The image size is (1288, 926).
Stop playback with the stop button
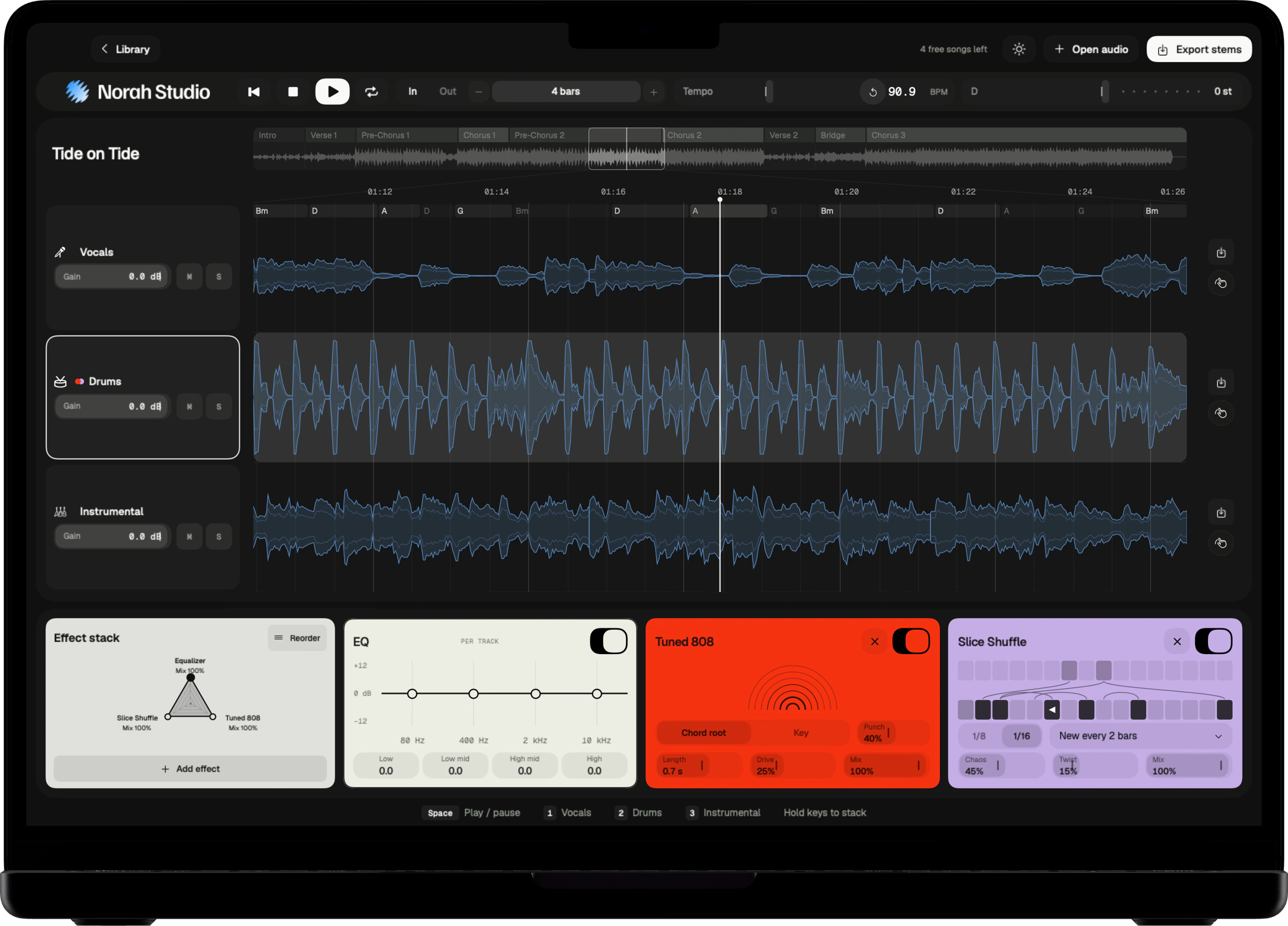[293, 92]
